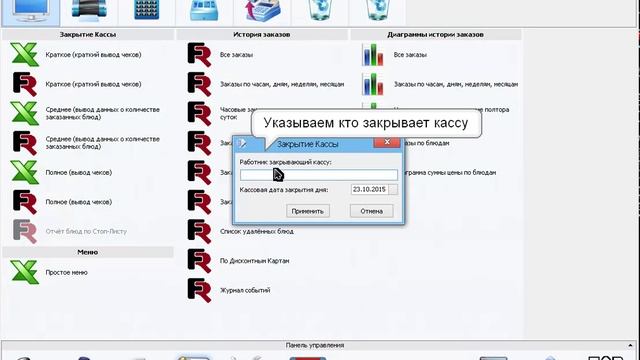The image size is (640, 360).
Task: Click the blue keypad calculator toolbar icon
Action: 147,10
